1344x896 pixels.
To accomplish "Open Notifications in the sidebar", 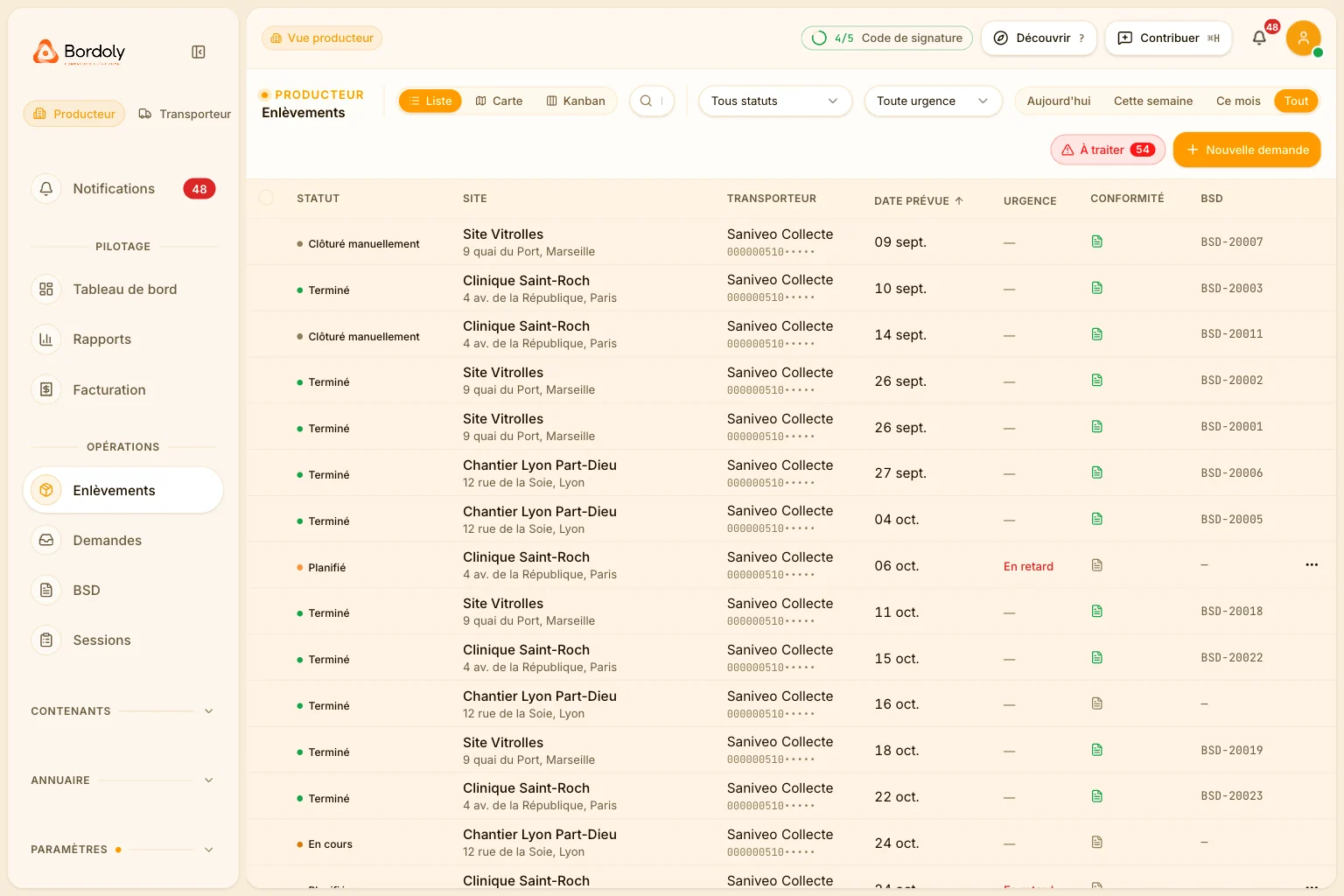I will tap(123, 189).
